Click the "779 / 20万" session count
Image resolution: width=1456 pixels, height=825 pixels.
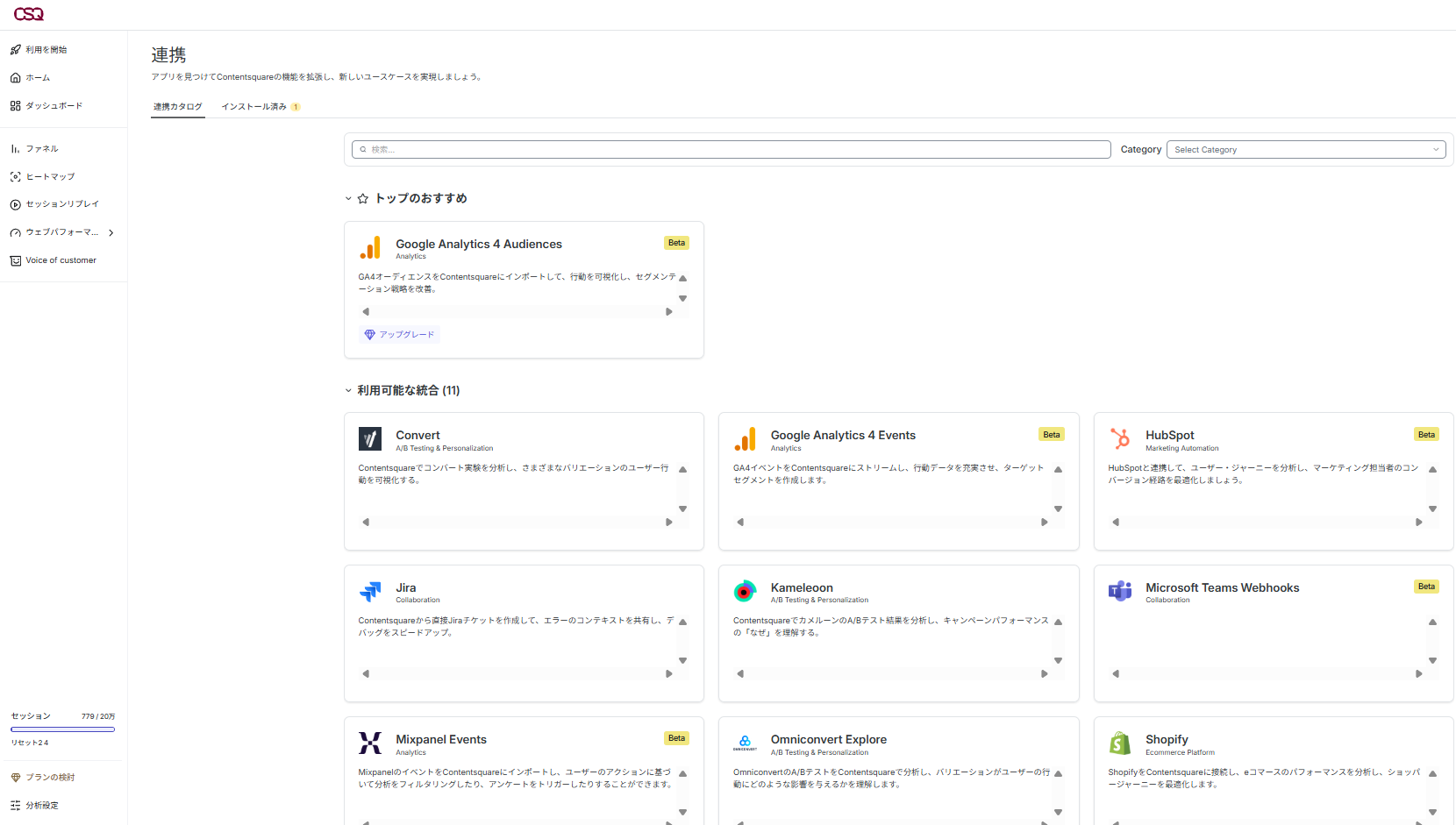click(98, 717)
